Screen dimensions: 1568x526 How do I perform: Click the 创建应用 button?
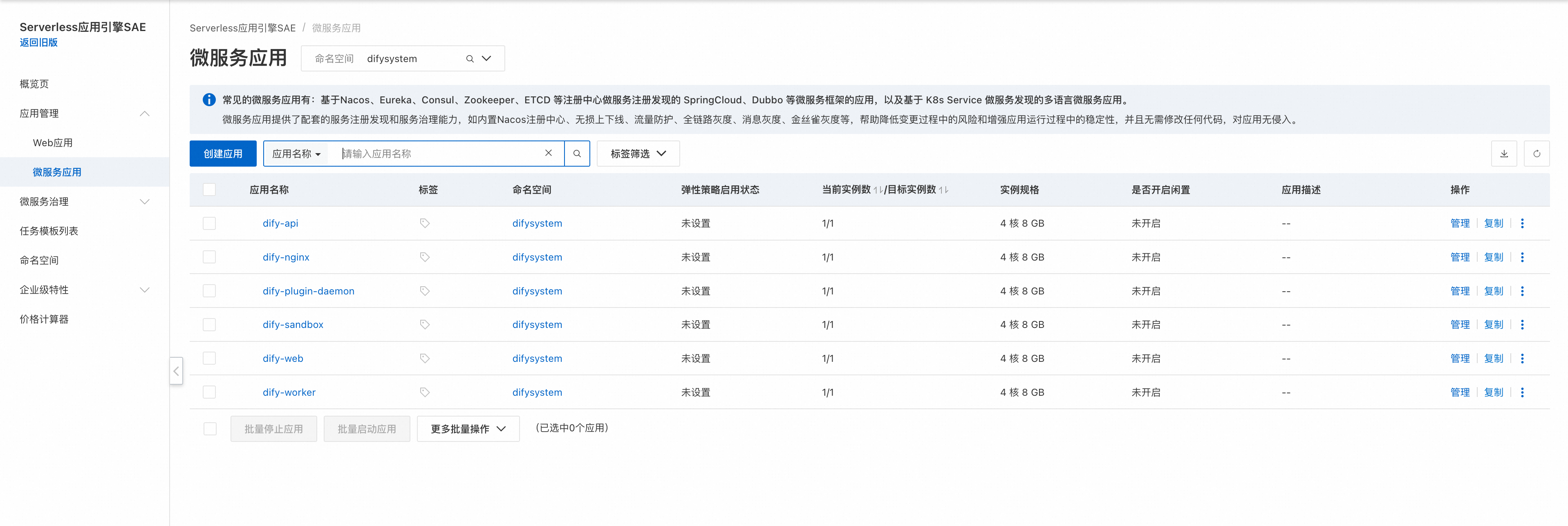tap(223, 154)
